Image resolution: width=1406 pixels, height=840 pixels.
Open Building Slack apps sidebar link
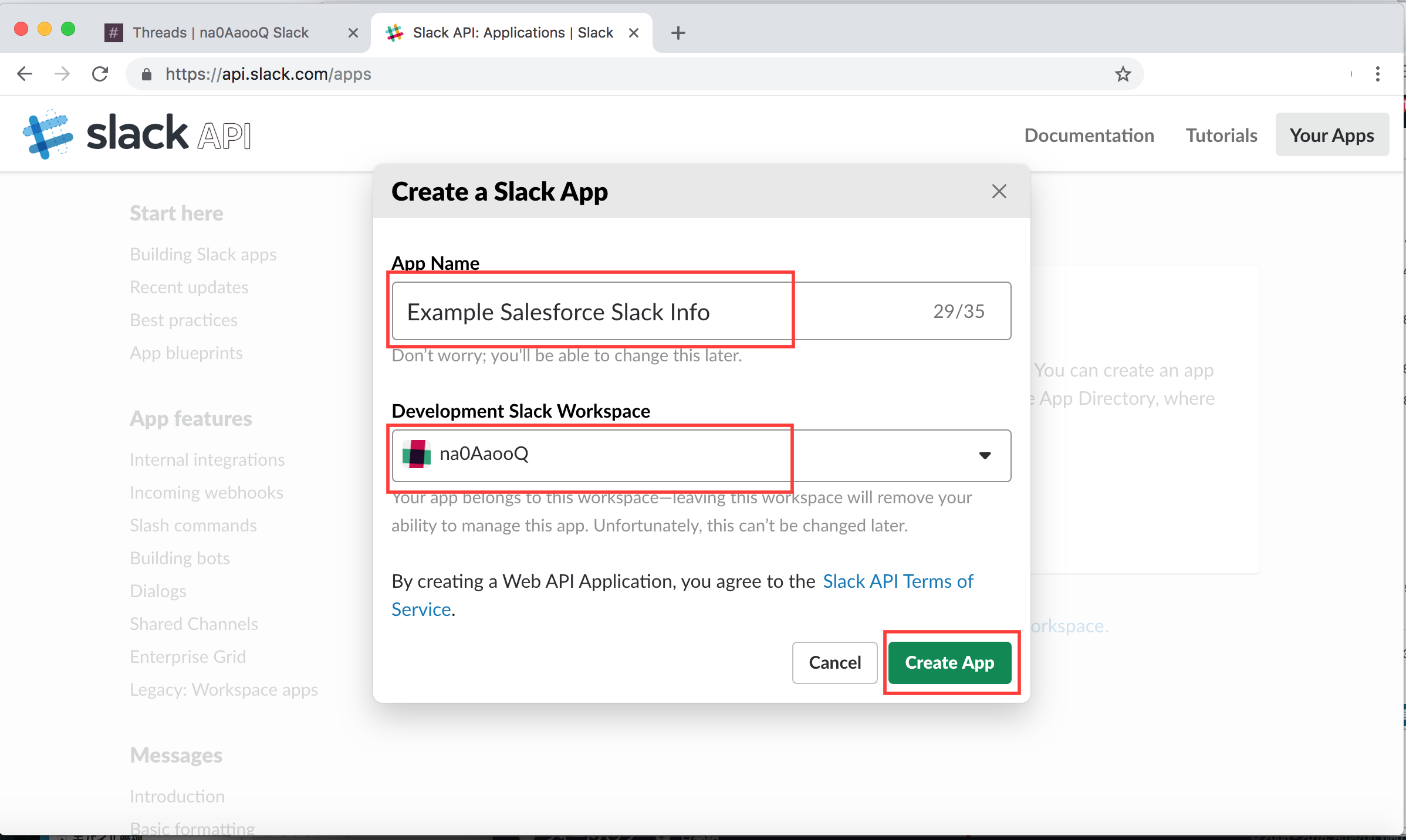click(x=203, y=255)
